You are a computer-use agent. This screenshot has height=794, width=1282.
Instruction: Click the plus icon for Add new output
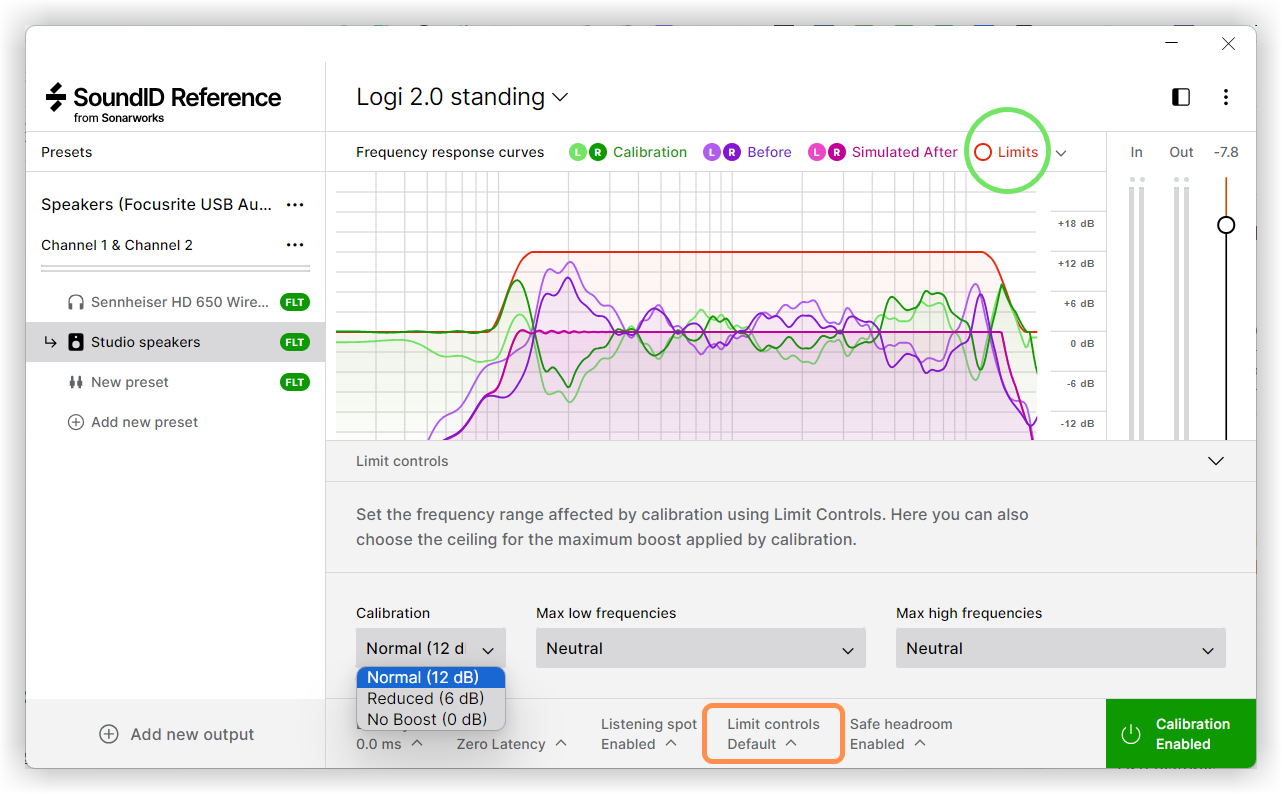(109, 734)
